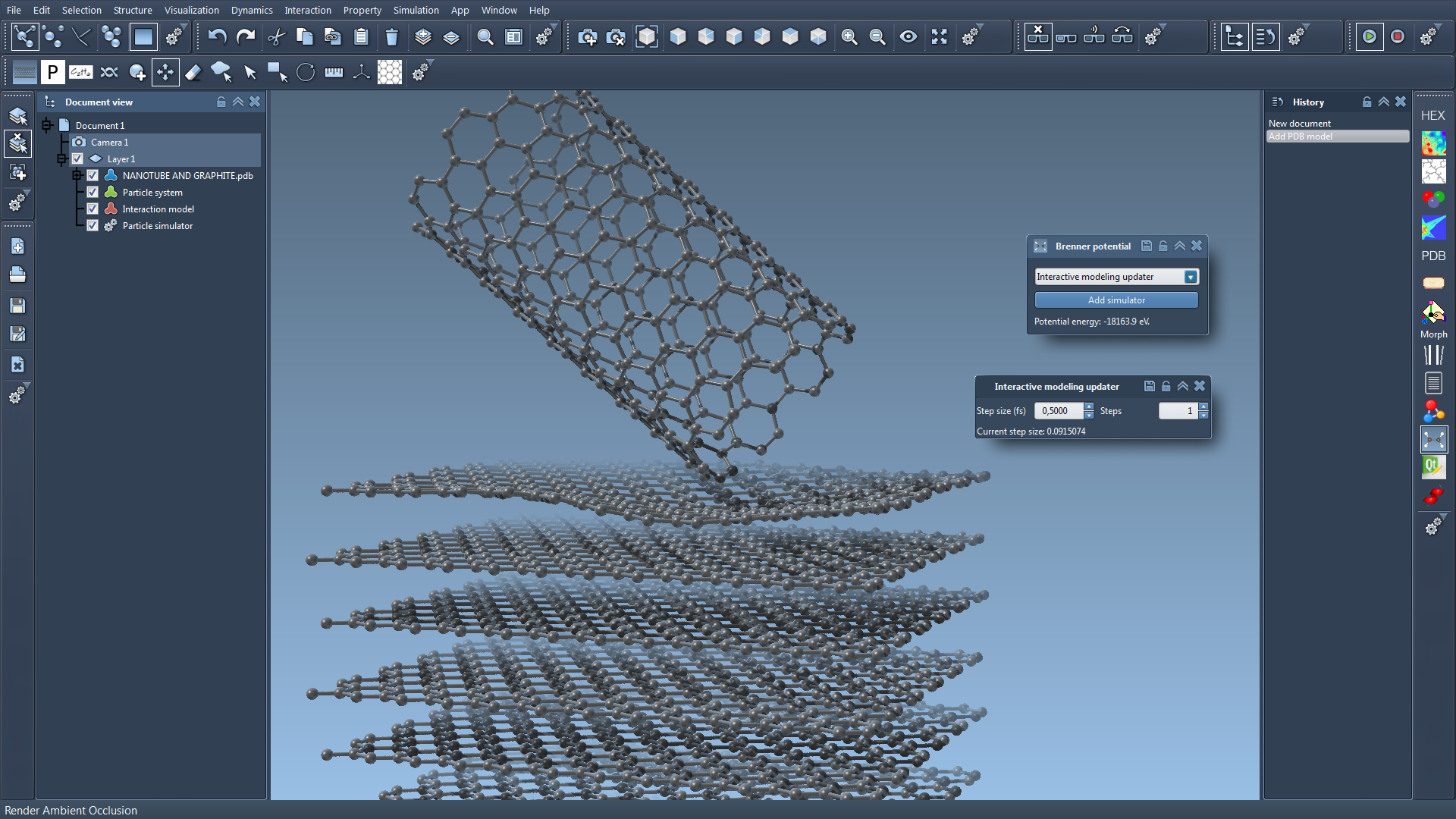
Task: Select the measurement ruler tool icon
Action: click(x=334, y=73)
